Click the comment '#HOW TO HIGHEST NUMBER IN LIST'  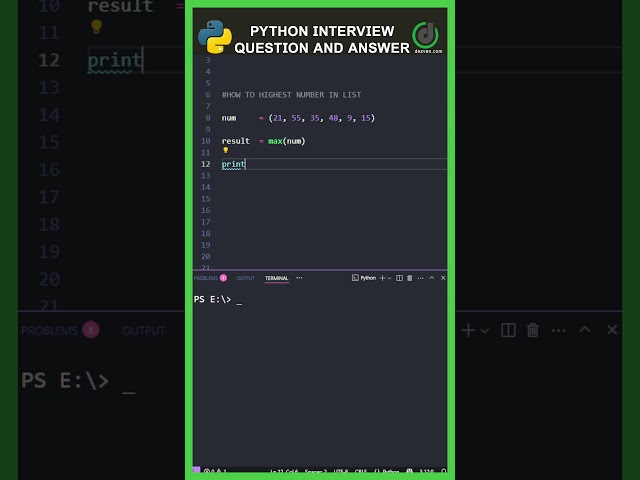point(291,95)
